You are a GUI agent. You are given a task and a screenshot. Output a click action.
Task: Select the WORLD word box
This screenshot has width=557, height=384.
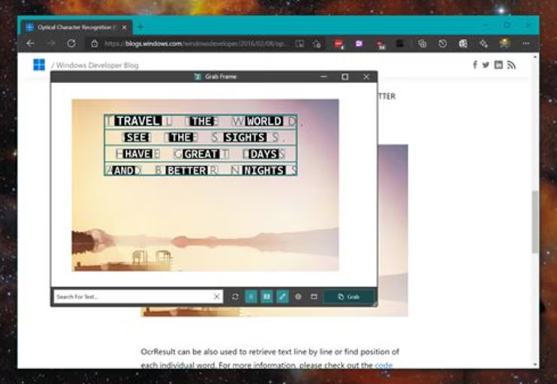pyautogui.click(x=265, y=121)
